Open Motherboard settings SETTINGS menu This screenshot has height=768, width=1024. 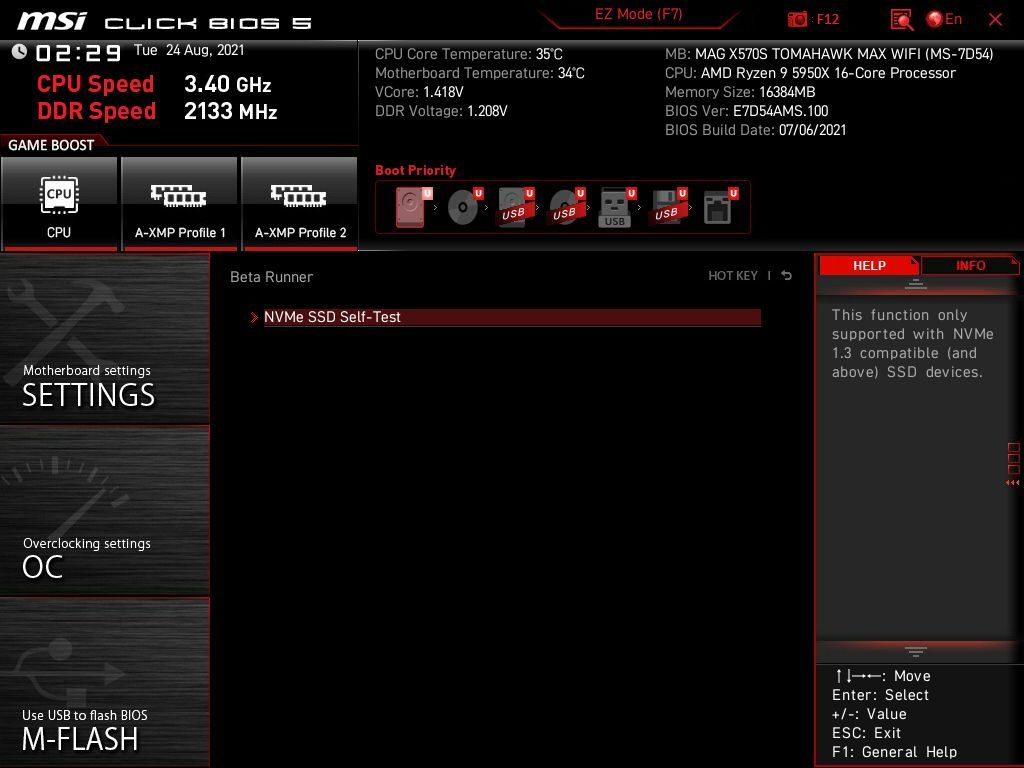click(104, 339)
